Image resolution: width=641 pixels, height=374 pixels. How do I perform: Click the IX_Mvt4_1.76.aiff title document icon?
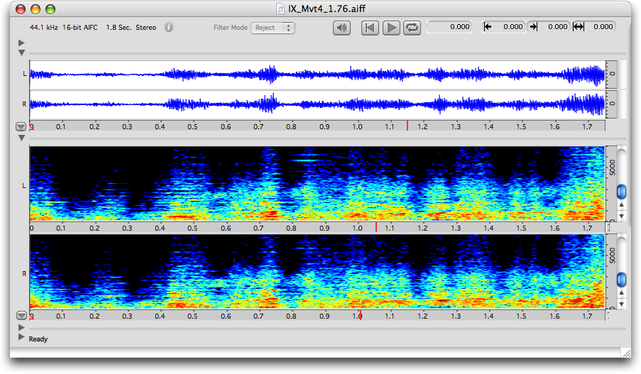280,9
